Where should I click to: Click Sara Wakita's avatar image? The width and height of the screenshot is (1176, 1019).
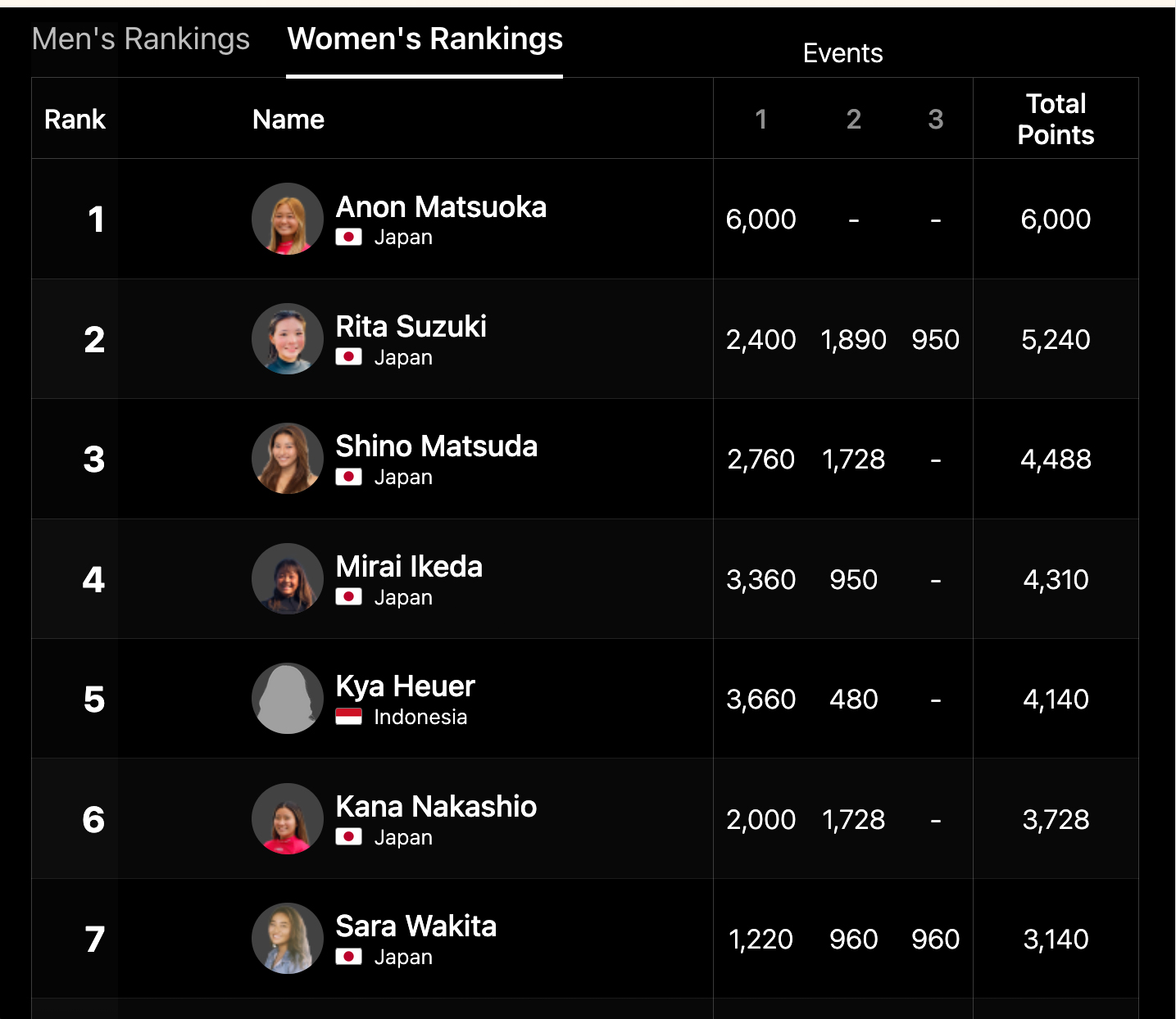coord(288,939)
